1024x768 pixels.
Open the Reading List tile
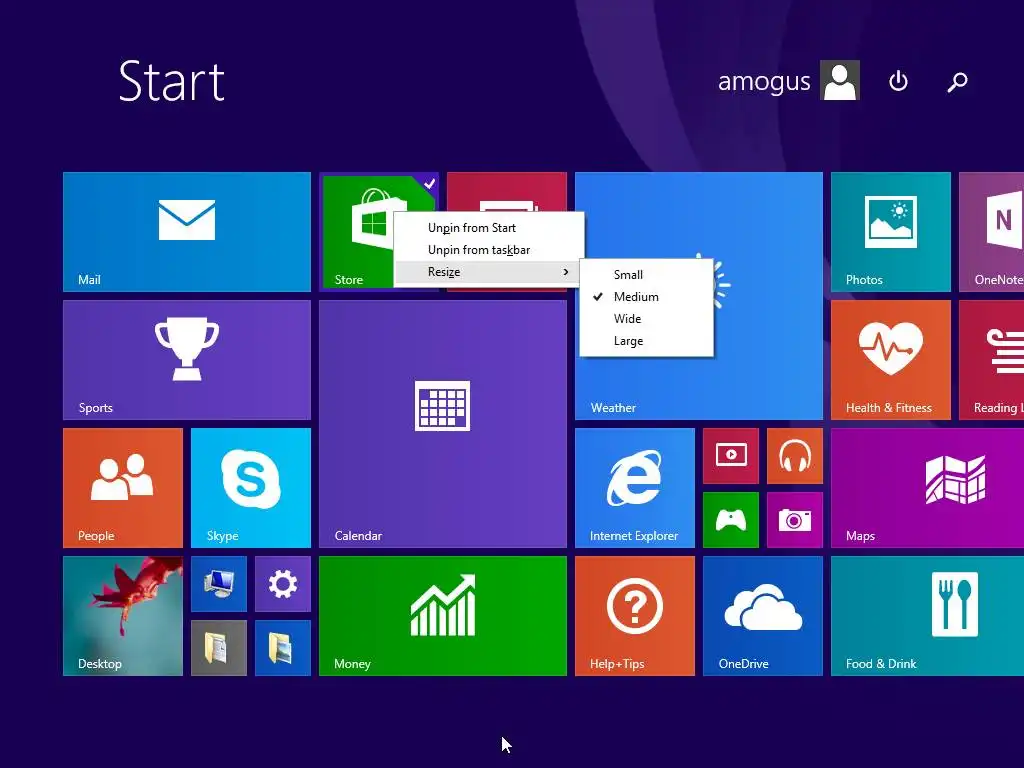pos(991,360)
